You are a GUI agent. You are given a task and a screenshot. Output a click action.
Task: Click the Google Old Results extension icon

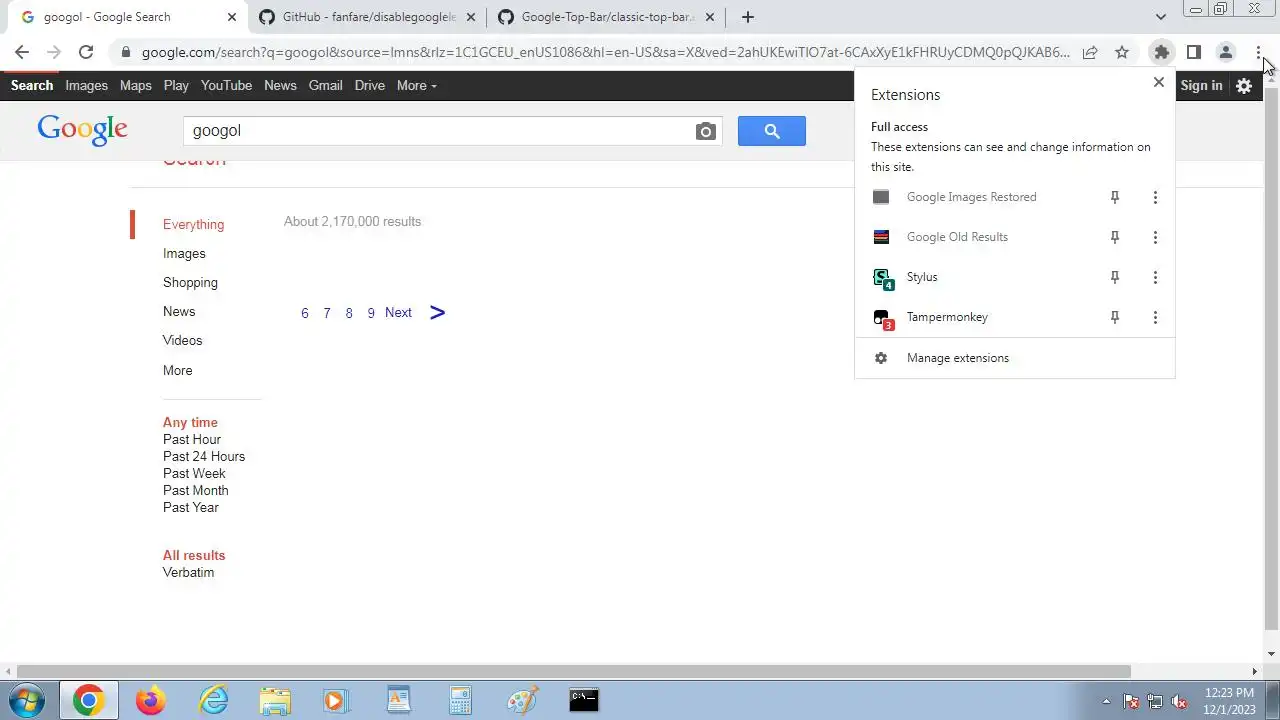coord(881,237)
